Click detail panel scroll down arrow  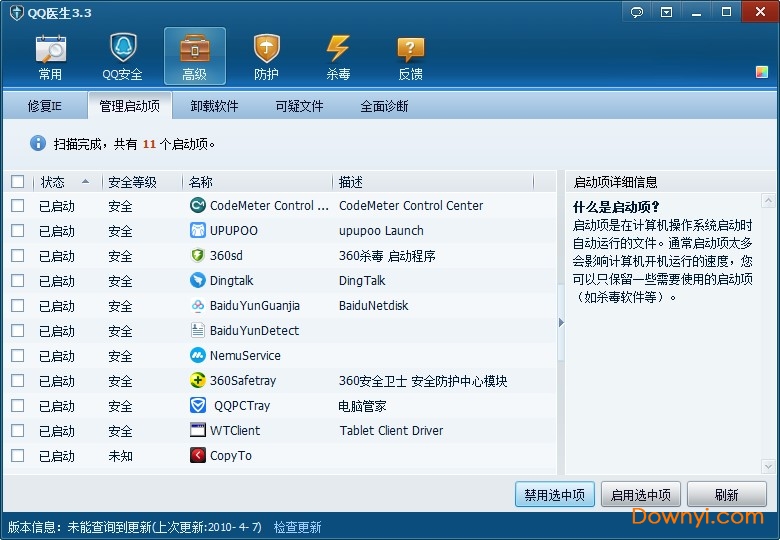768,466
